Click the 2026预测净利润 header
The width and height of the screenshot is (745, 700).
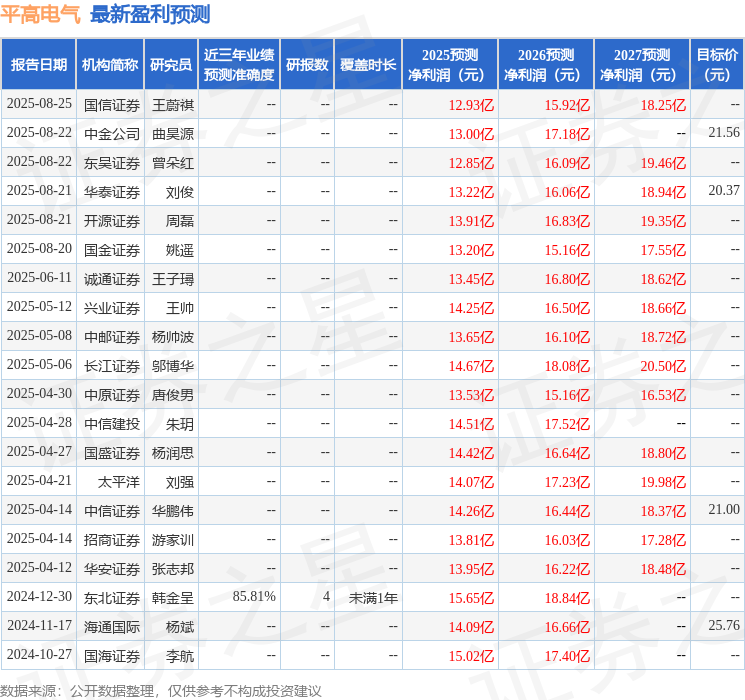coord(545,65)
